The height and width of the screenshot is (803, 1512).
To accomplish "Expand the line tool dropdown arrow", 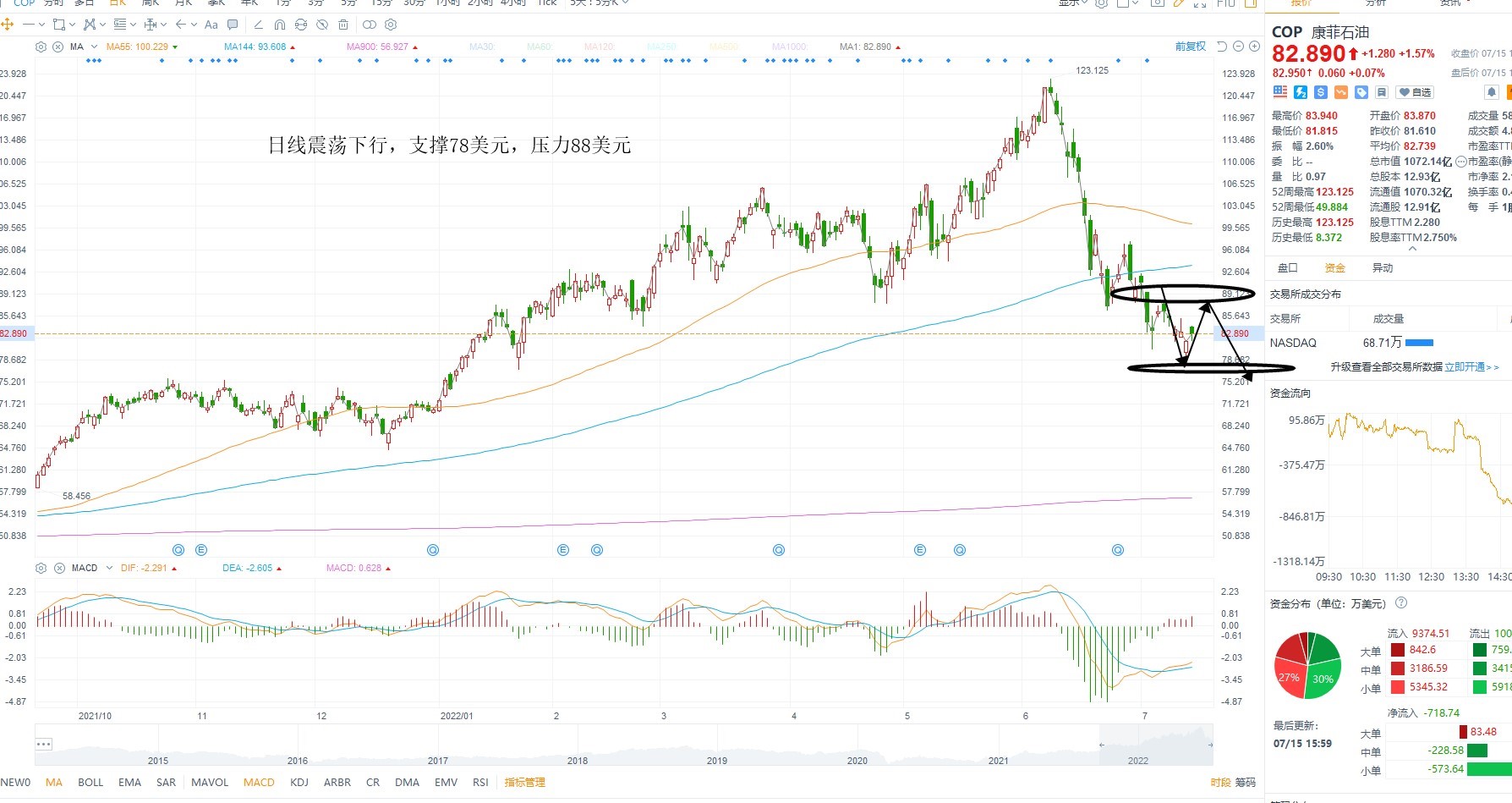I will click(x=41, y=25).
